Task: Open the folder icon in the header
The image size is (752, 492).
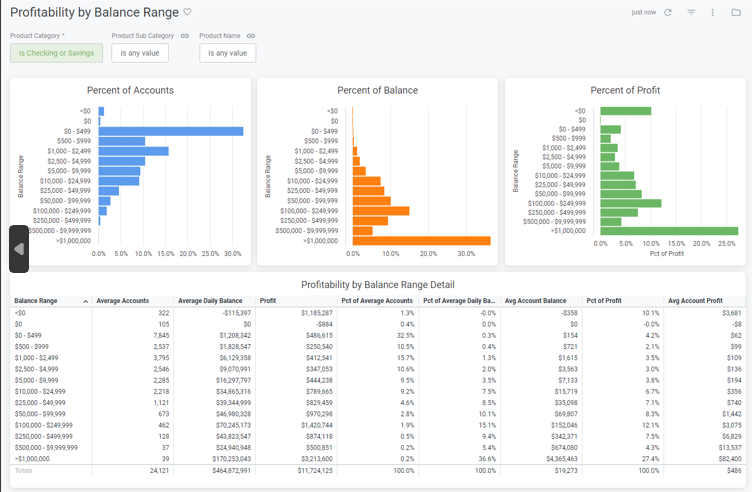Action: (x=736, y=12)
